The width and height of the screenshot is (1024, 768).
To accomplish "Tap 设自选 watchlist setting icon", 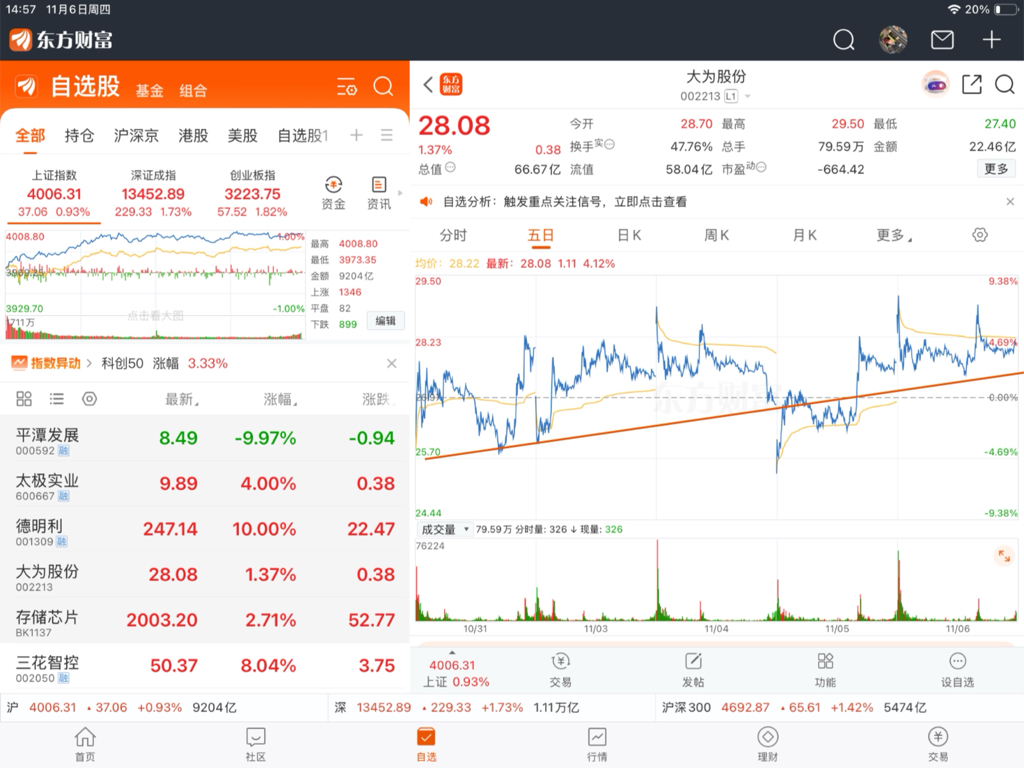I will pos(957,670).
